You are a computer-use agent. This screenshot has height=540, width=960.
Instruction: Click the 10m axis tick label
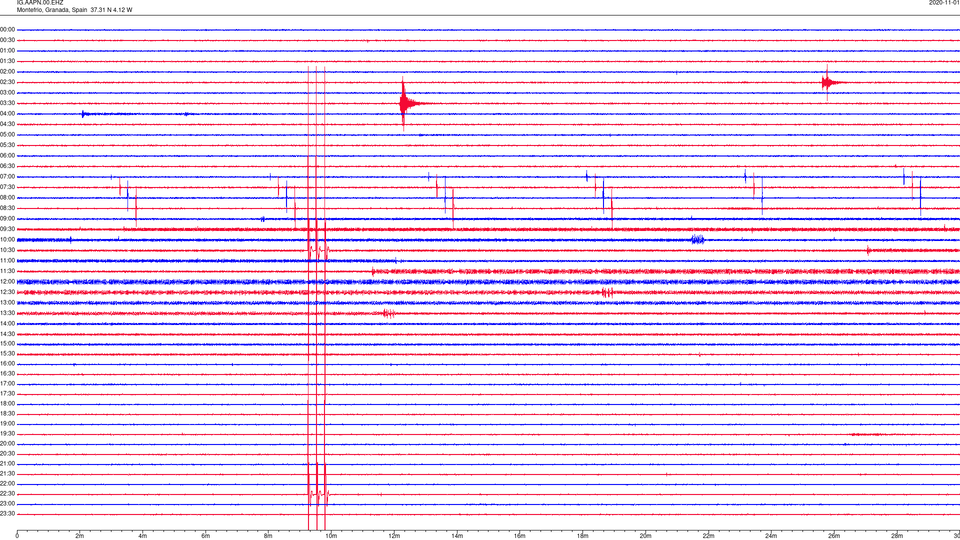click(x=331, y=536)
